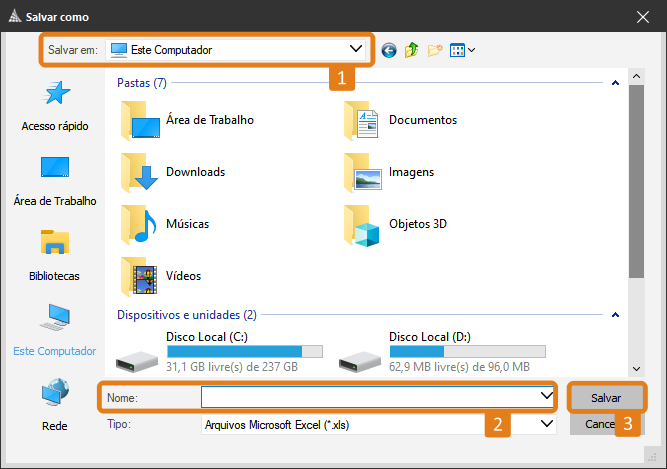Create a new folder icon
This screenshot has width=667, height=469.
tap(434, 49)
